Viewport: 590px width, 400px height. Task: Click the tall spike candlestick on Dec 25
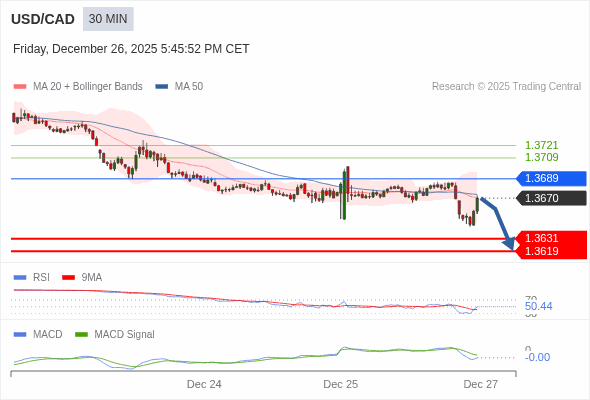click(x=344, y=194)
